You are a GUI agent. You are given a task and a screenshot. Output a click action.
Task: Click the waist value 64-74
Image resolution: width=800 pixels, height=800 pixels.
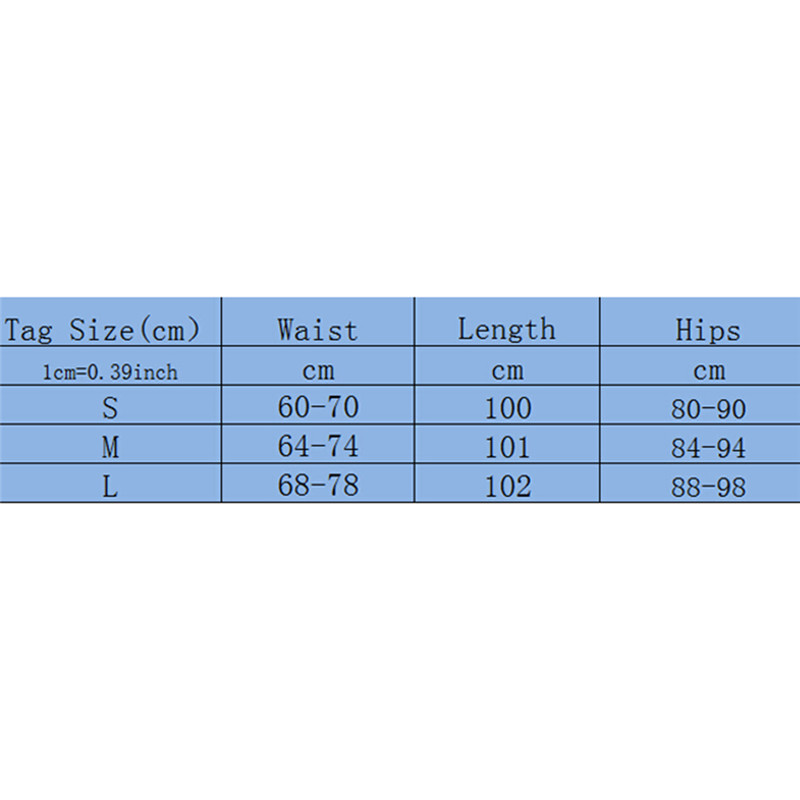317,447
